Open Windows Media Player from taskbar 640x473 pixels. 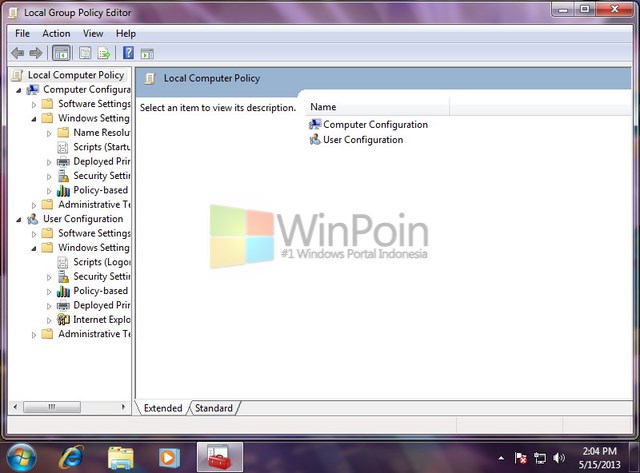coord(169,457)
